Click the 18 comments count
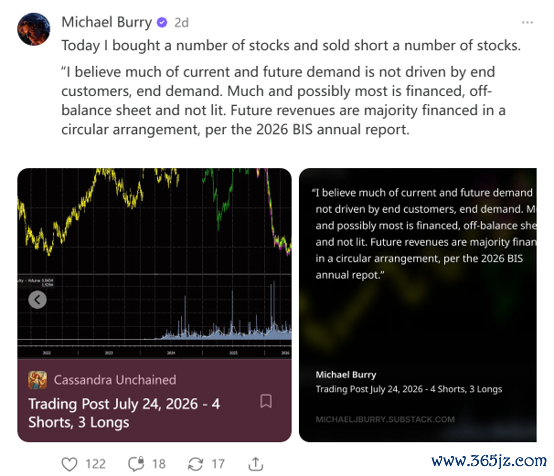Viewport: 554px width, 476px height. coord(159,464)
